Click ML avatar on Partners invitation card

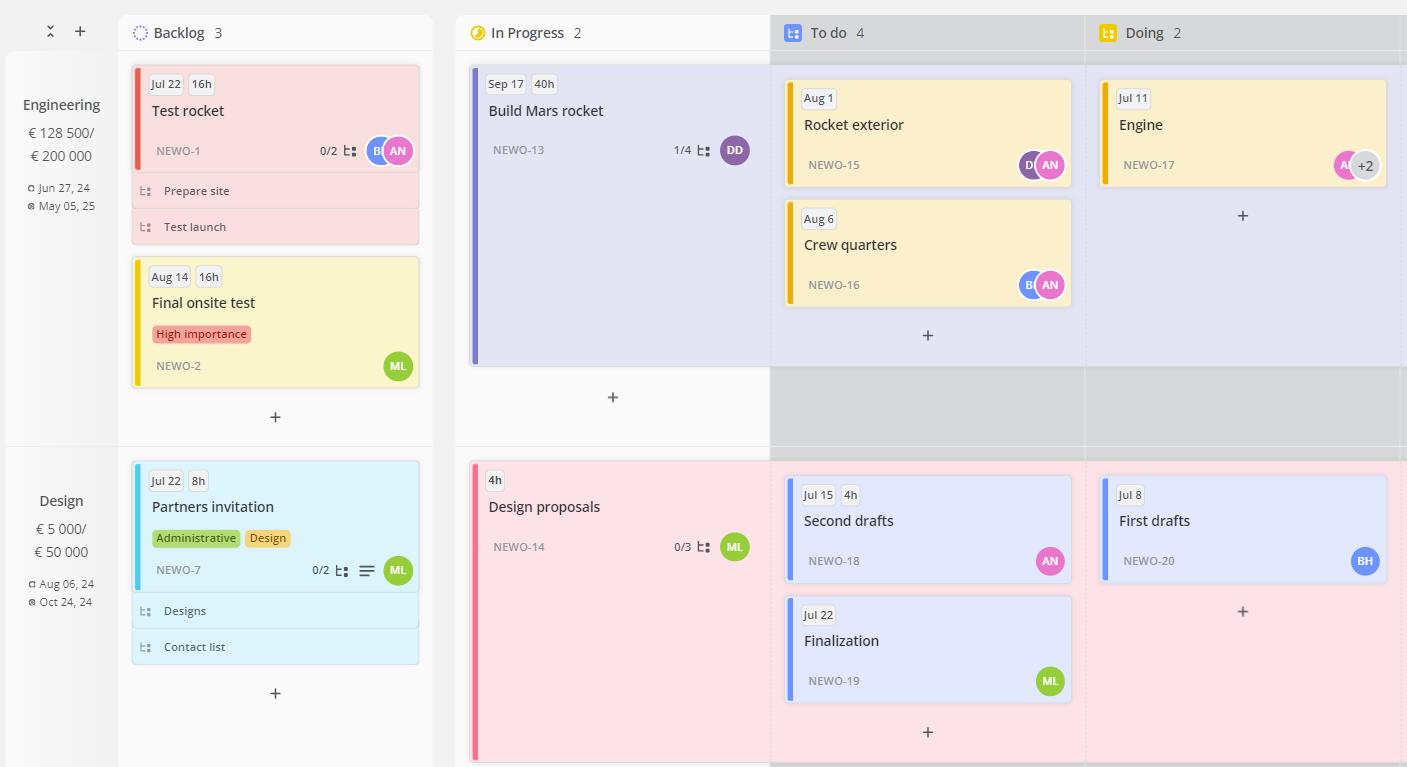tap(398, 570)
